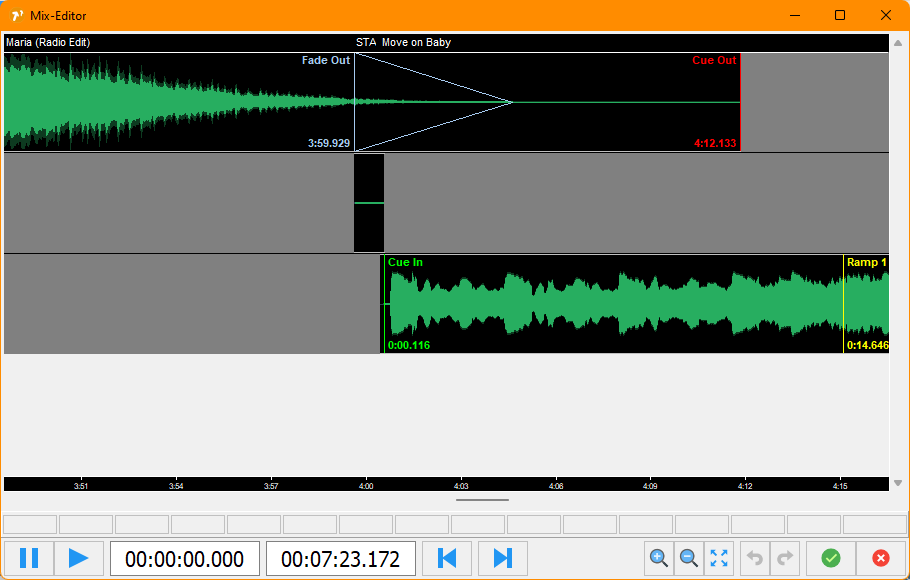Viewport: 910px width, 580px height.
Task: Click the 4:00 mark on time ruler
Action: click(366, 486)
